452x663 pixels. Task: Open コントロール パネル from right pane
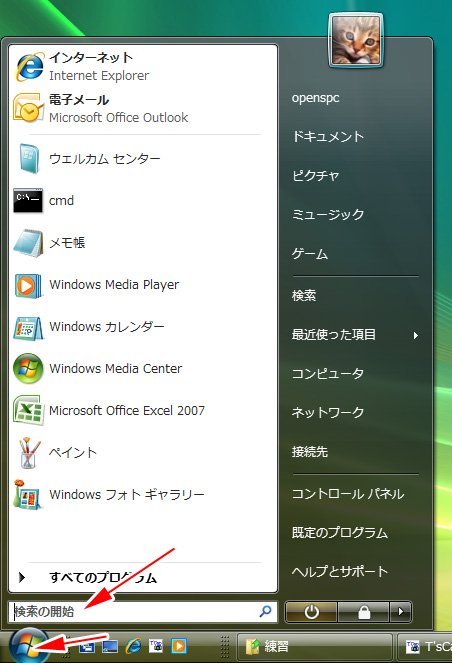(348, 493)
